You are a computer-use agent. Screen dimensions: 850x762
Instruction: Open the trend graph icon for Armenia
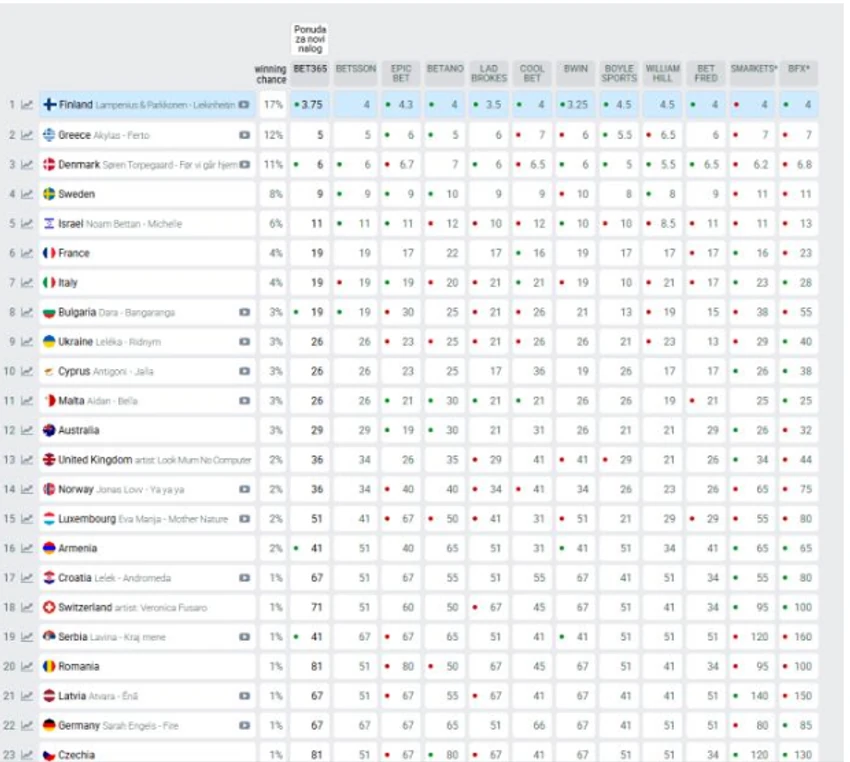point(27,548)
